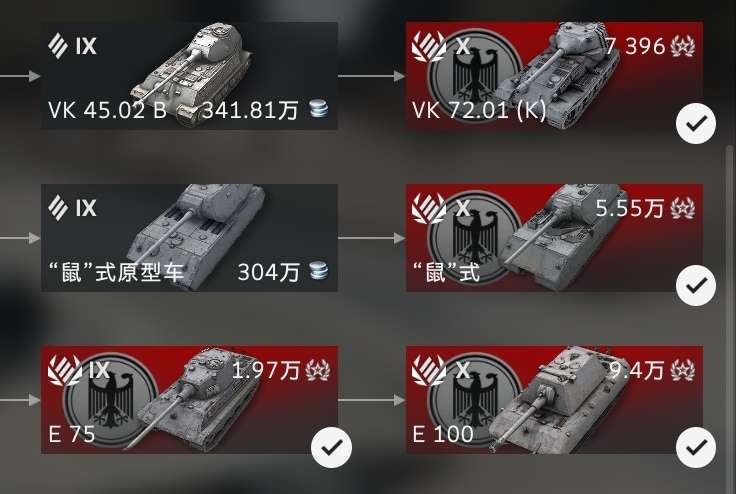Click the silver credits icon beside 341.81万
This screenshot has width=736, height=494.
click(319, 109)
